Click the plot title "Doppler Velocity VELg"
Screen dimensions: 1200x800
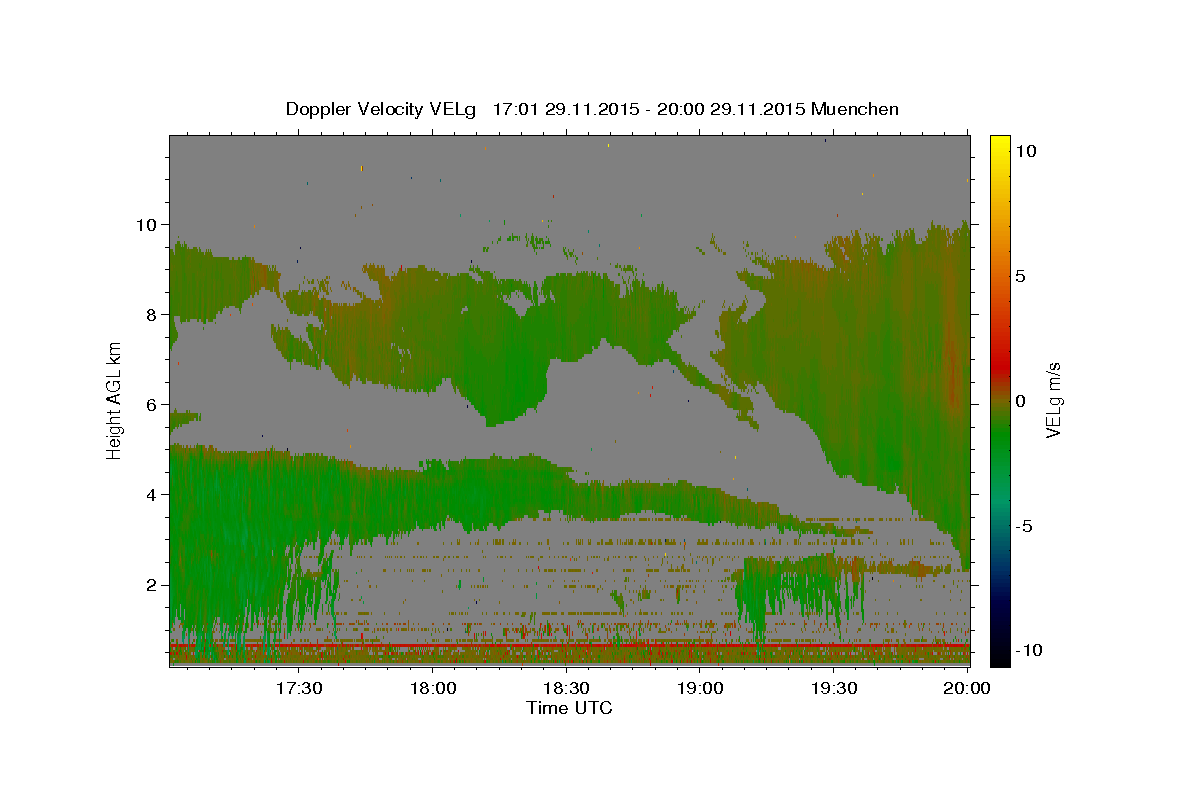pos(383,109)
